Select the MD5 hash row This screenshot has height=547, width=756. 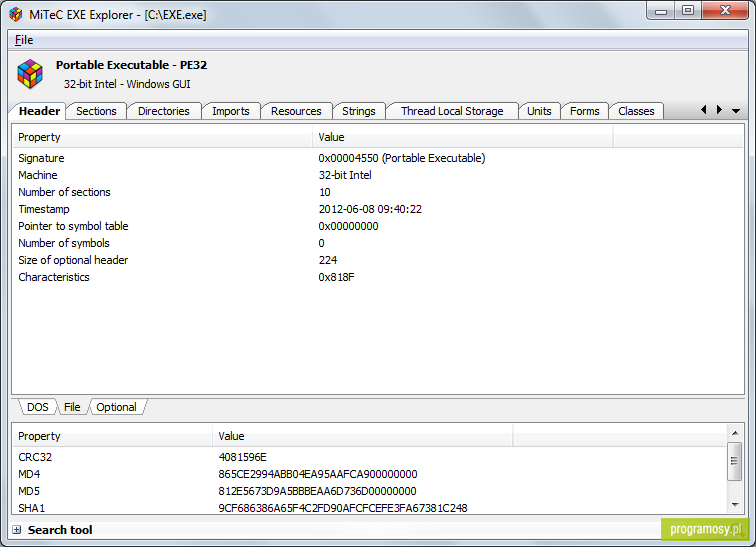point(370,491)
